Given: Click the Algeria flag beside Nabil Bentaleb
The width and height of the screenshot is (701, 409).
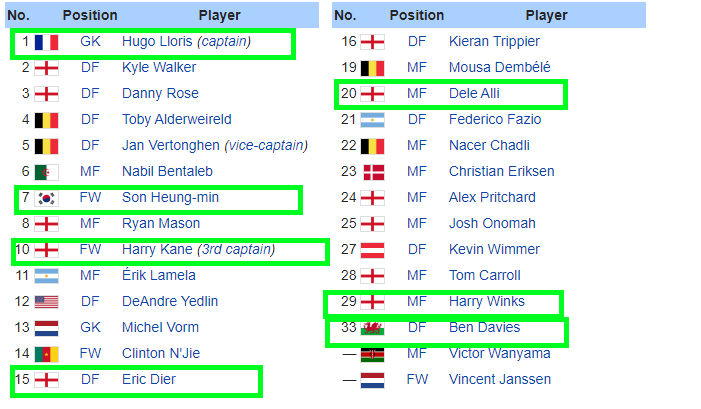Looking at the screenshot, I should point(46,172).
